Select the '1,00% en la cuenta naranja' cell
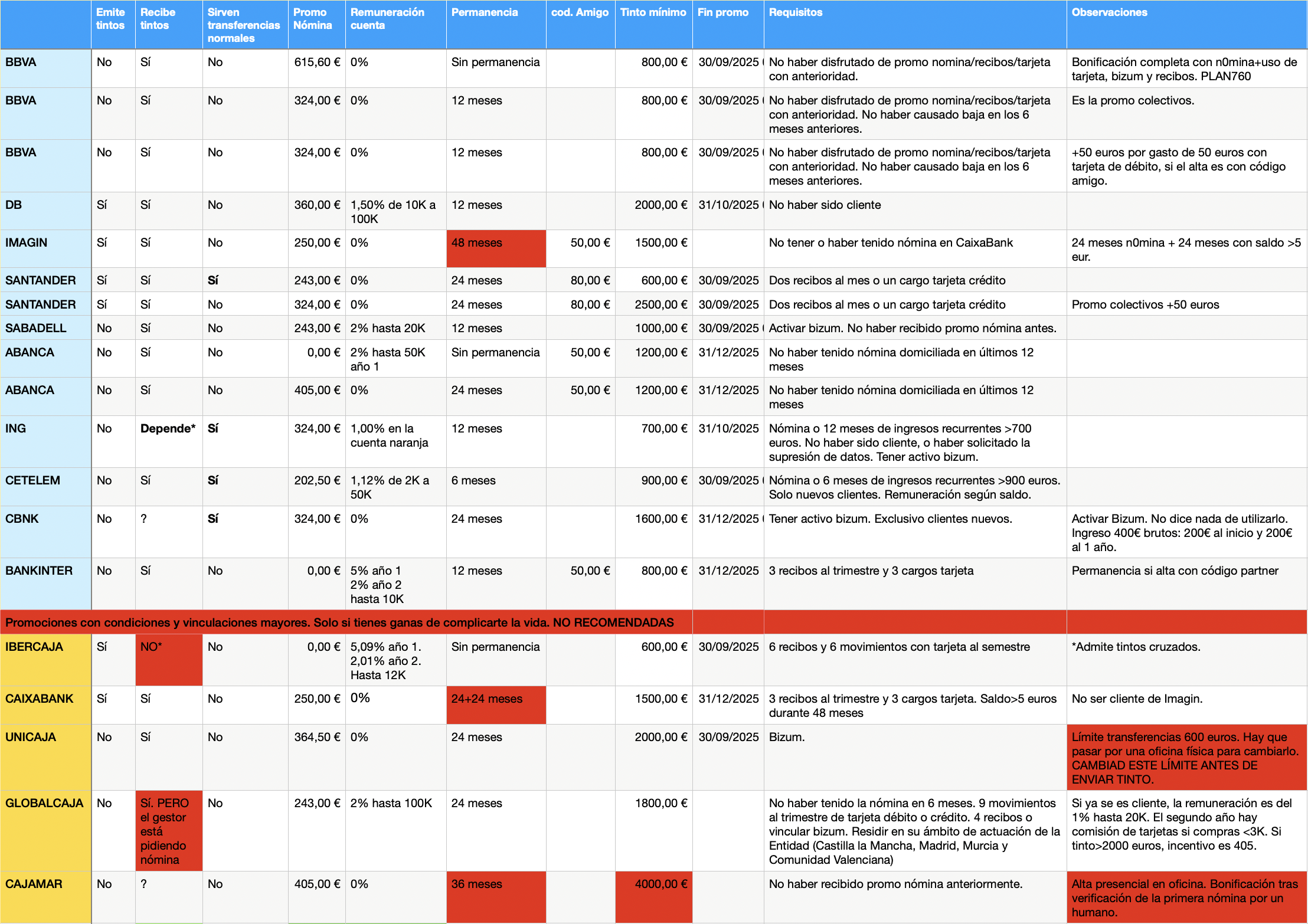 396,441
